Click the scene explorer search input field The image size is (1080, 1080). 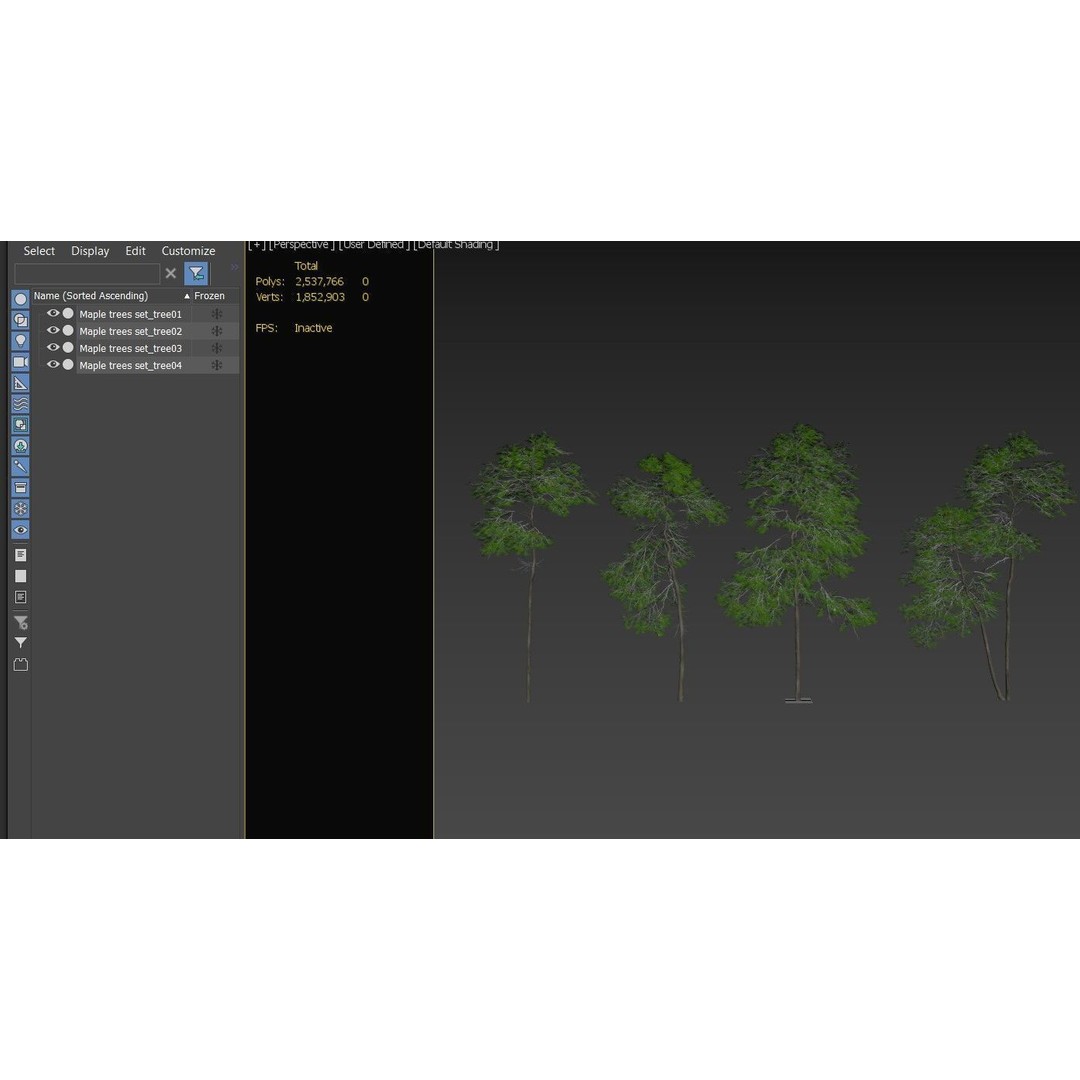(x=87, y=273)
